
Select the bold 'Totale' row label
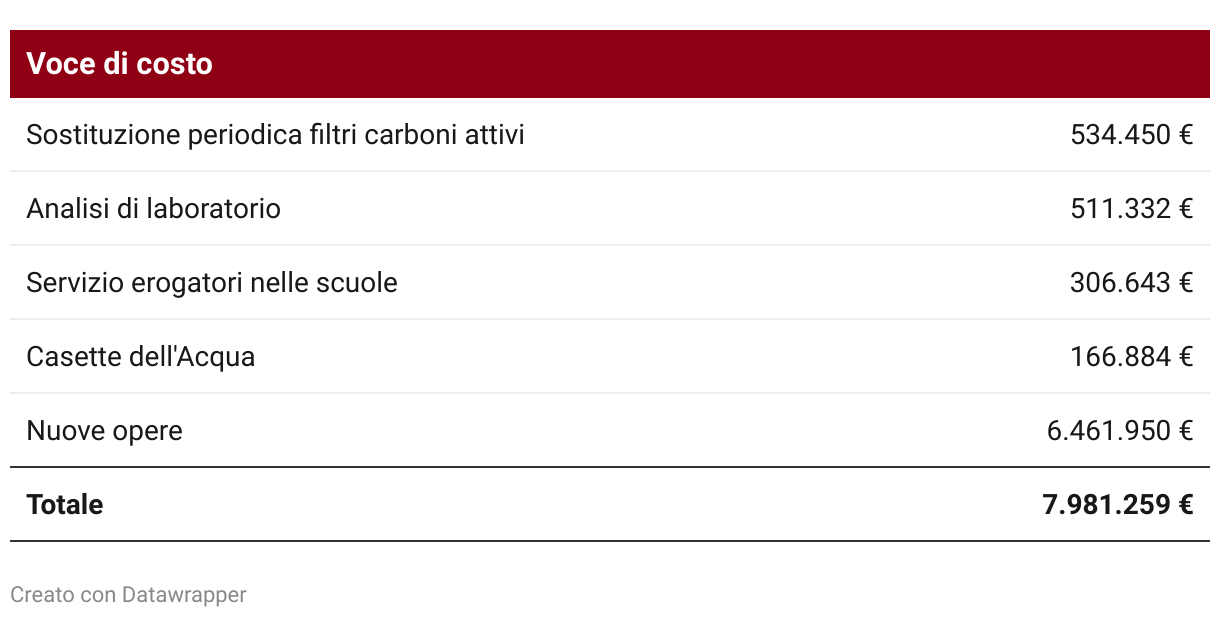65,504
